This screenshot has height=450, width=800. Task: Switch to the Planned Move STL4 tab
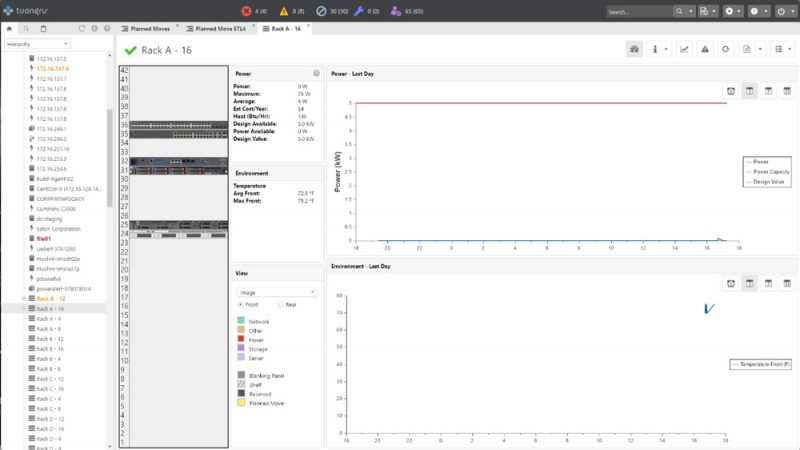pyautogui.click(x=221, y=29)
